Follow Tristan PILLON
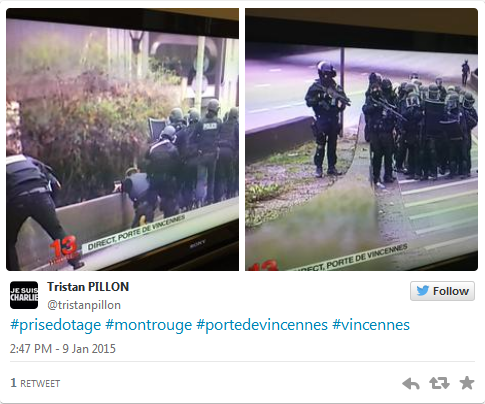 tap(442, 291)
